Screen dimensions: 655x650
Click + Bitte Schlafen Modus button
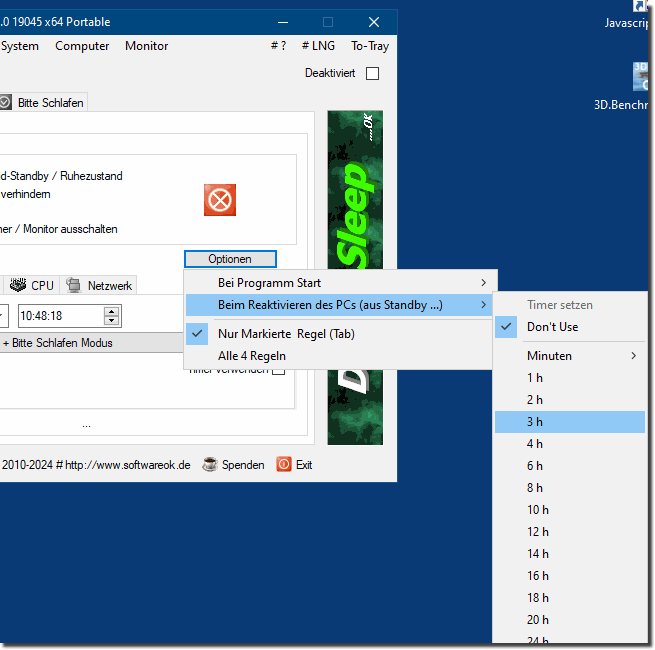point(91,343)
